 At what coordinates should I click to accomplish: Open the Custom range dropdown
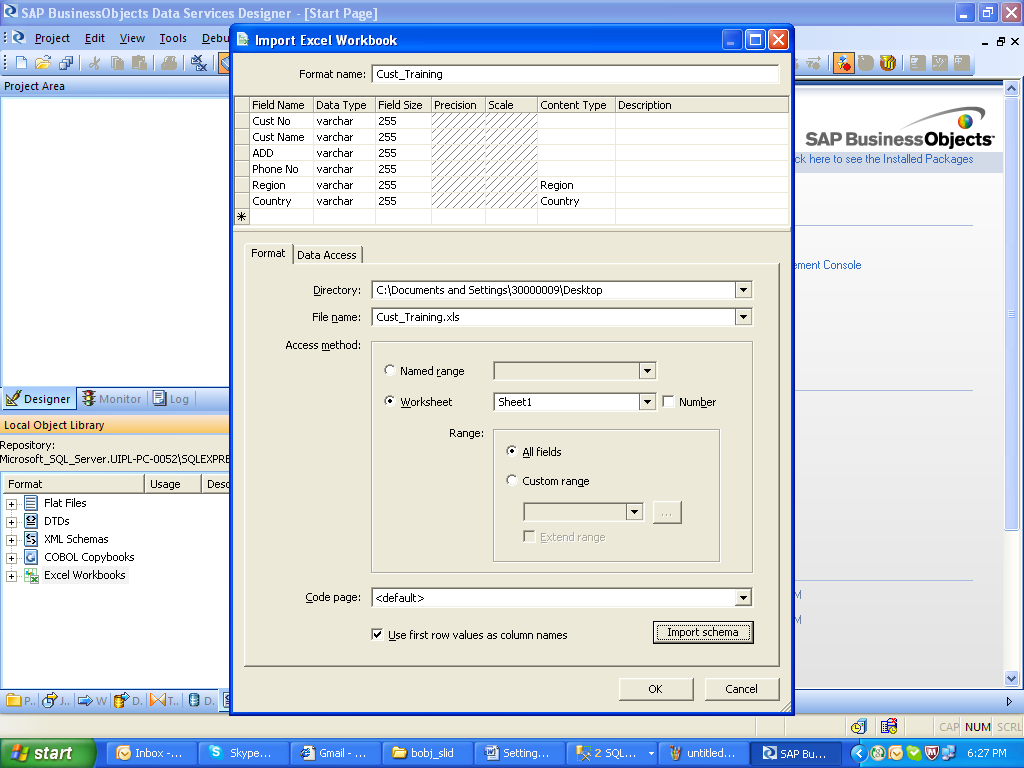click(x=634, y=512)
